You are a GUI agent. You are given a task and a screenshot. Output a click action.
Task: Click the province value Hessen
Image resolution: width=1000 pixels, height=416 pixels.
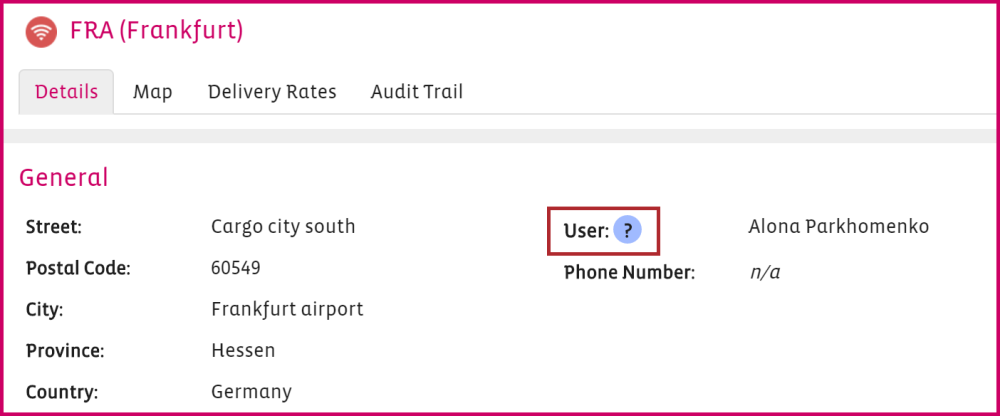[243, 351]
